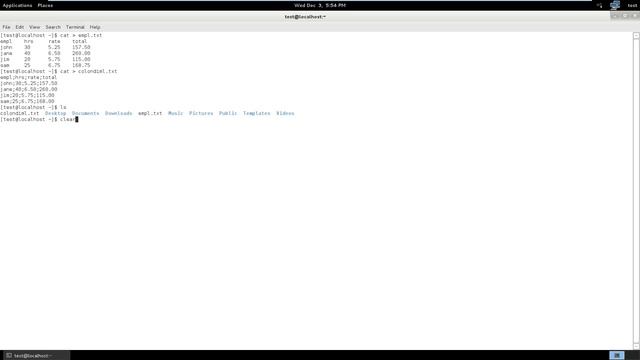
Task: Click the active workspace switcher box
Action: click(x=617, y=356)
